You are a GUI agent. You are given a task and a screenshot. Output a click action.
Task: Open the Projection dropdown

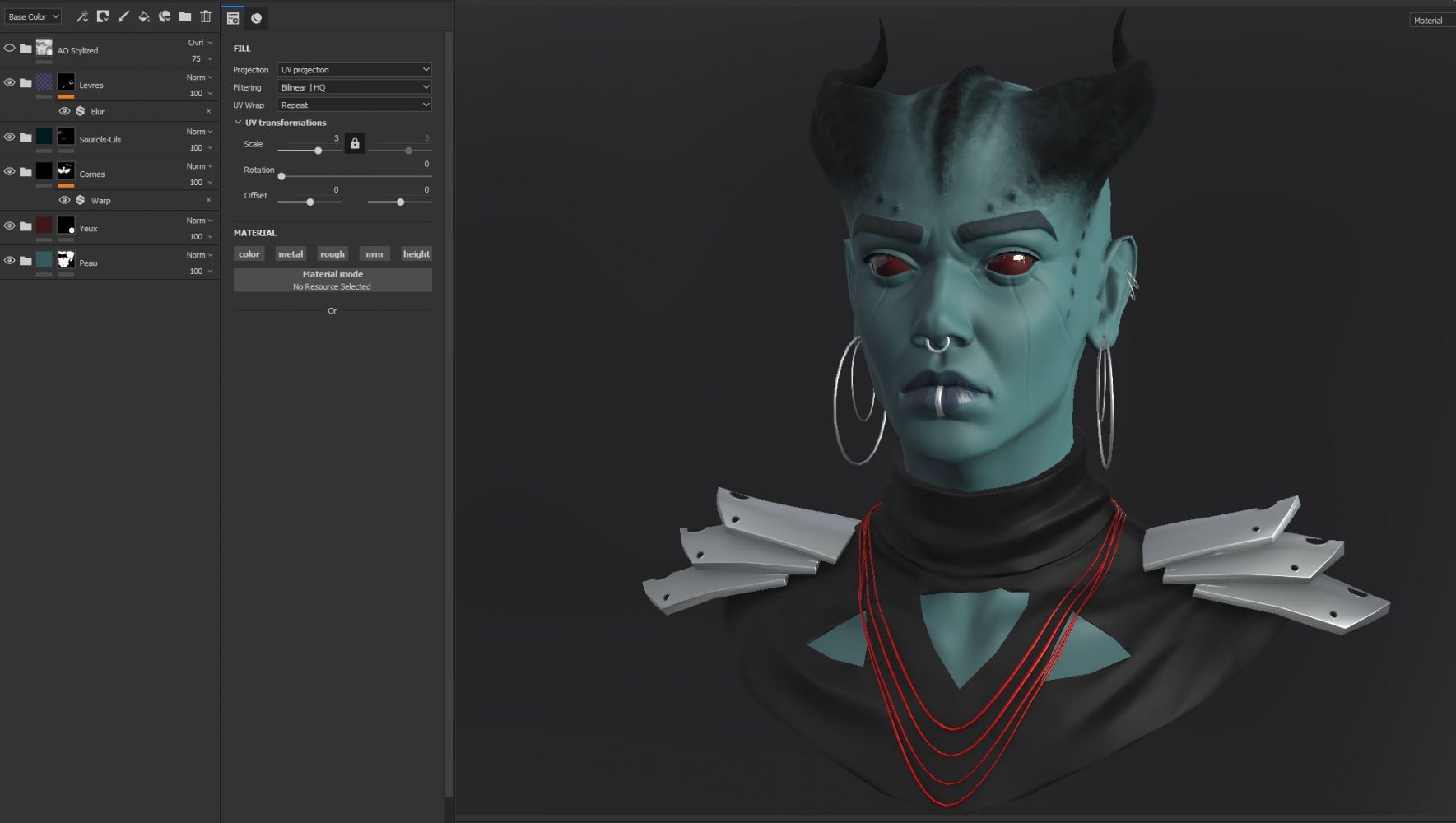pos(354,70)
